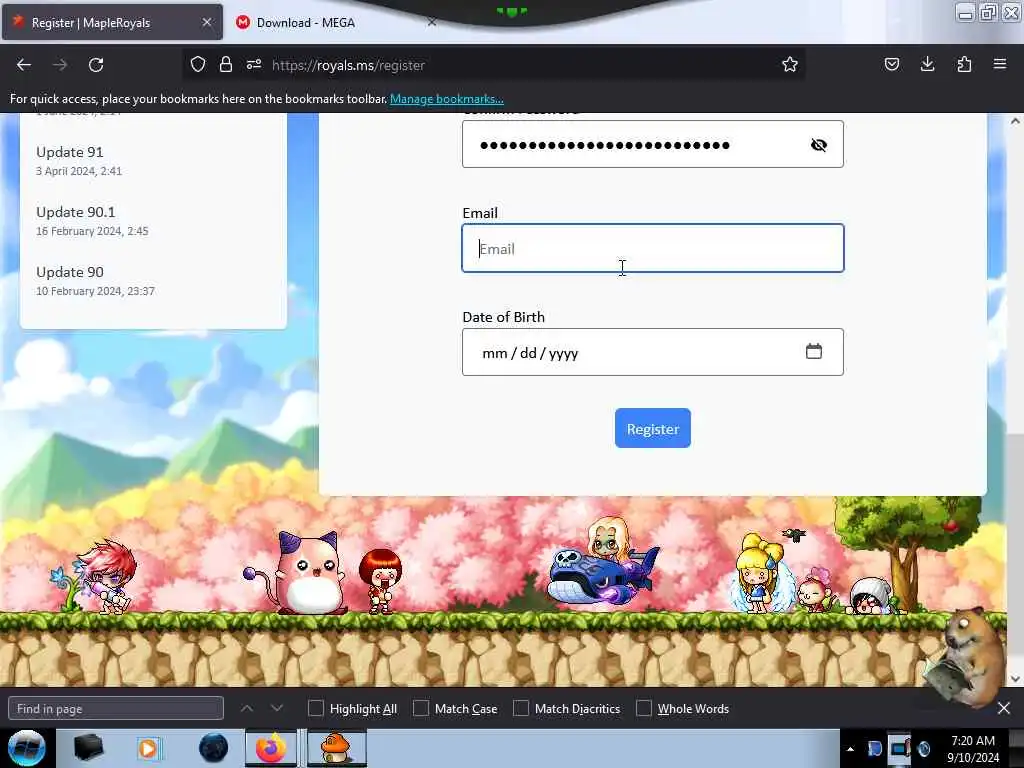Viewport: 1024px width, 768px height.
Task: Open the dark globe taskbar application
Action: coord(214,748)
